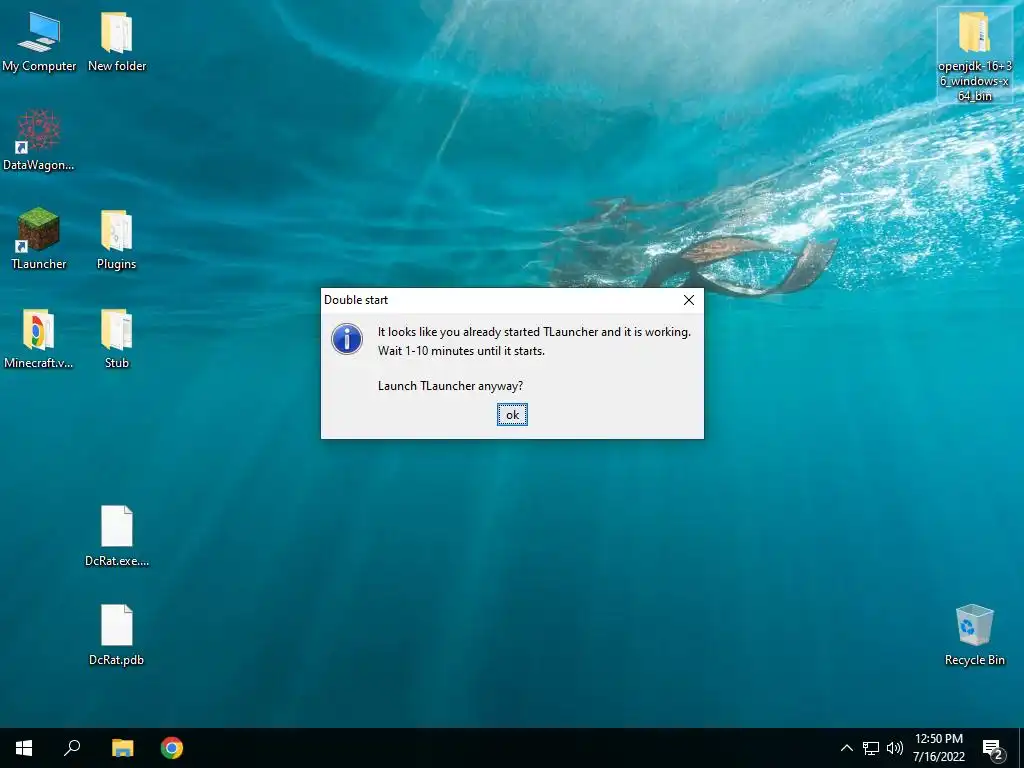Open the volume speaker tray icon
The width and height of the screenshot is (1024, 768).
tap(895, 748)
